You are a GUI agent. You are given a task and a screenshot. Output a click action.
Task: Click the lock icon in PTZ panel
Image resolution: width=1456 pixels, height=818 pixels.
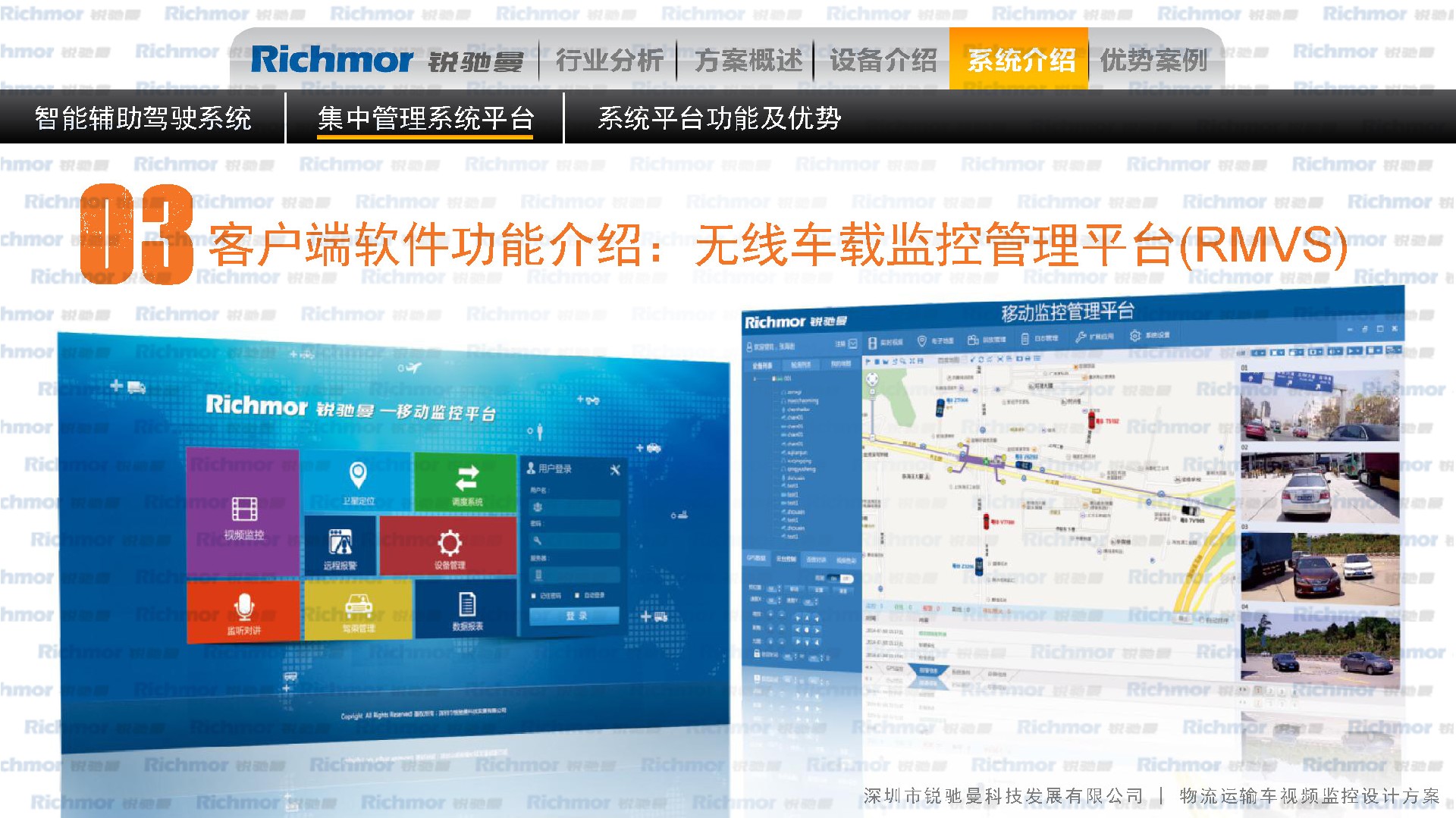(x=756, y=652)
